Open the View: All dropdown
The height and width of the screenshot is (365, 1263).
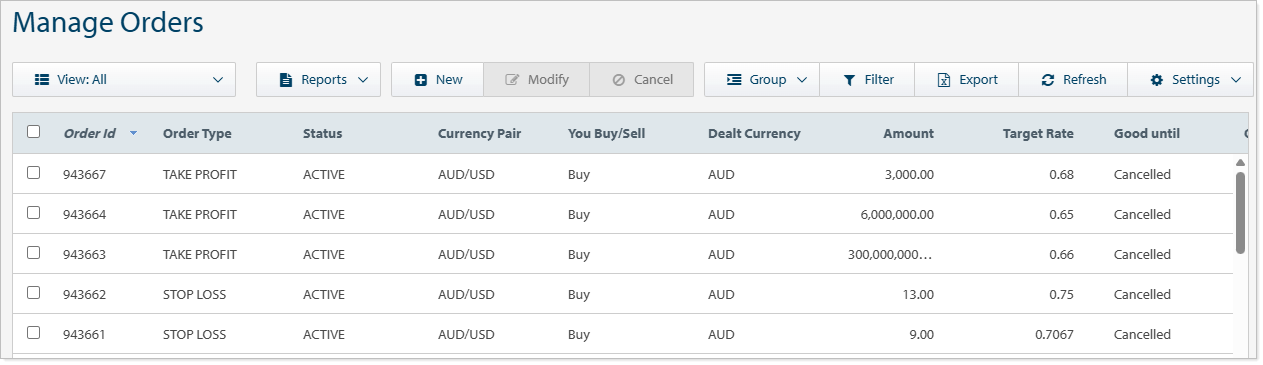124,80
